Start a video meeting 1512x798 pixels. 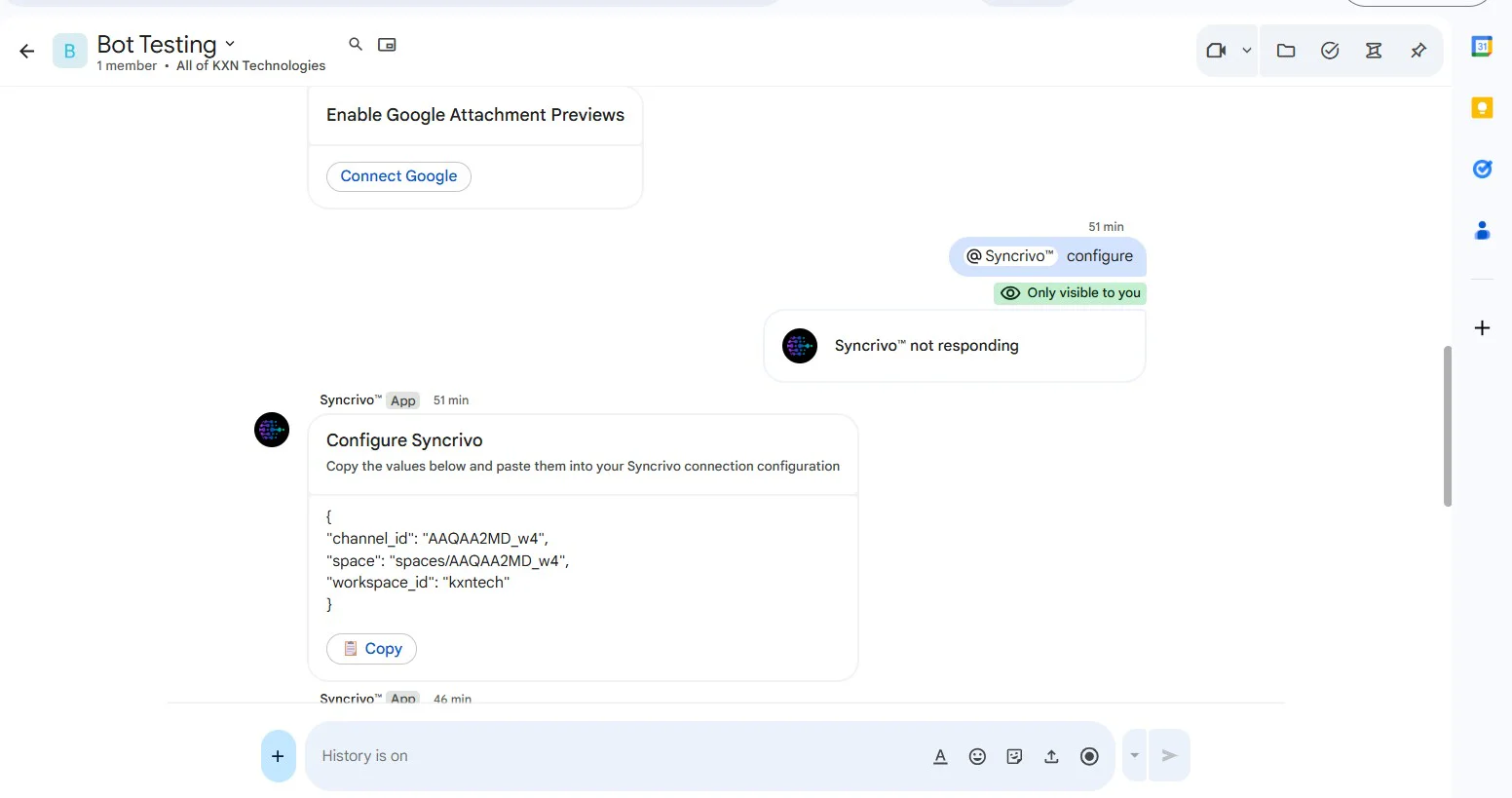(1215, 51)
